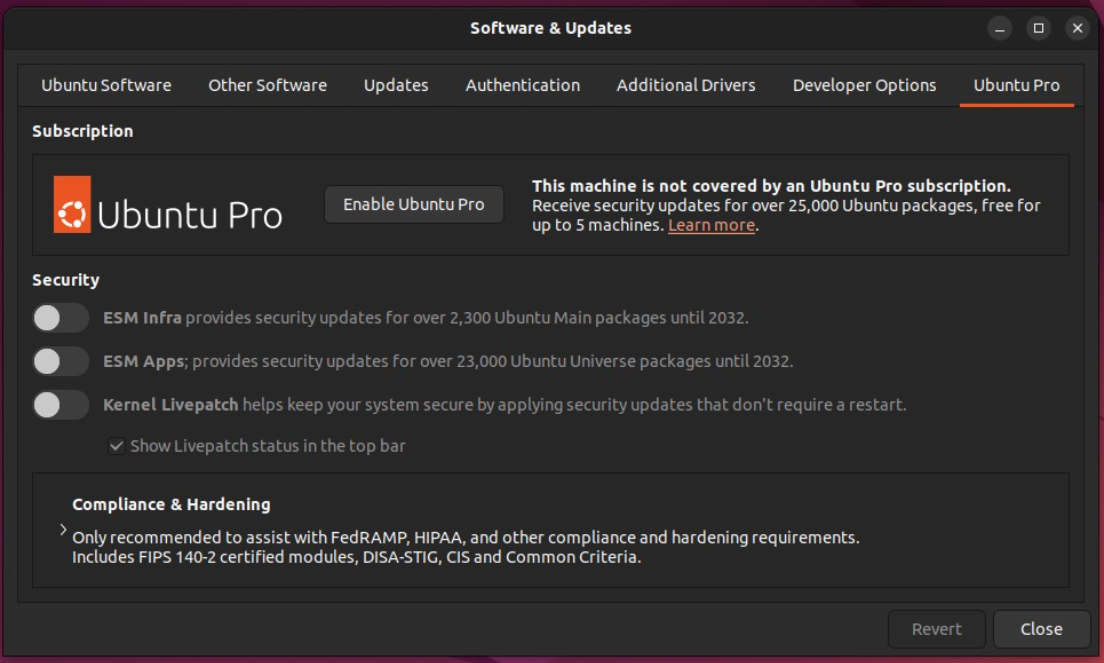Switch to the Ubuntu Software tab
This screenshot has height=663, width=1104.
pyautogui.click(x=106, y=85)
